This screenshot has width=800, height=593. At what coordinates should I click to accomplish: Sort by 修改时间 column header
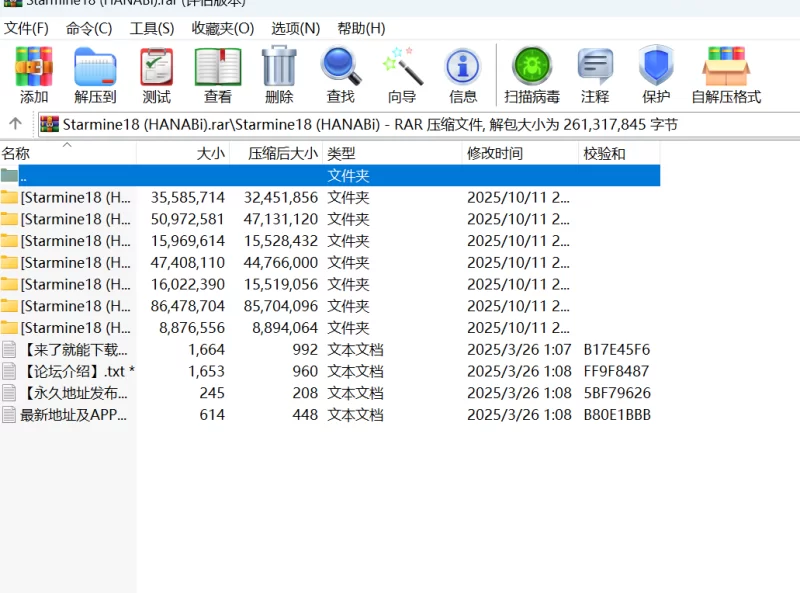click(x=494, y=153)
